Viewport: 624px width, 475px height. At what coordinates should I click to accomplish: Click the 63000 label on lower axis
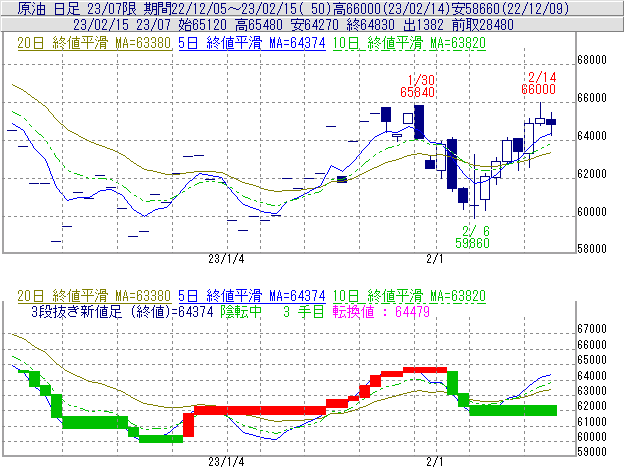tap(592, 391)
